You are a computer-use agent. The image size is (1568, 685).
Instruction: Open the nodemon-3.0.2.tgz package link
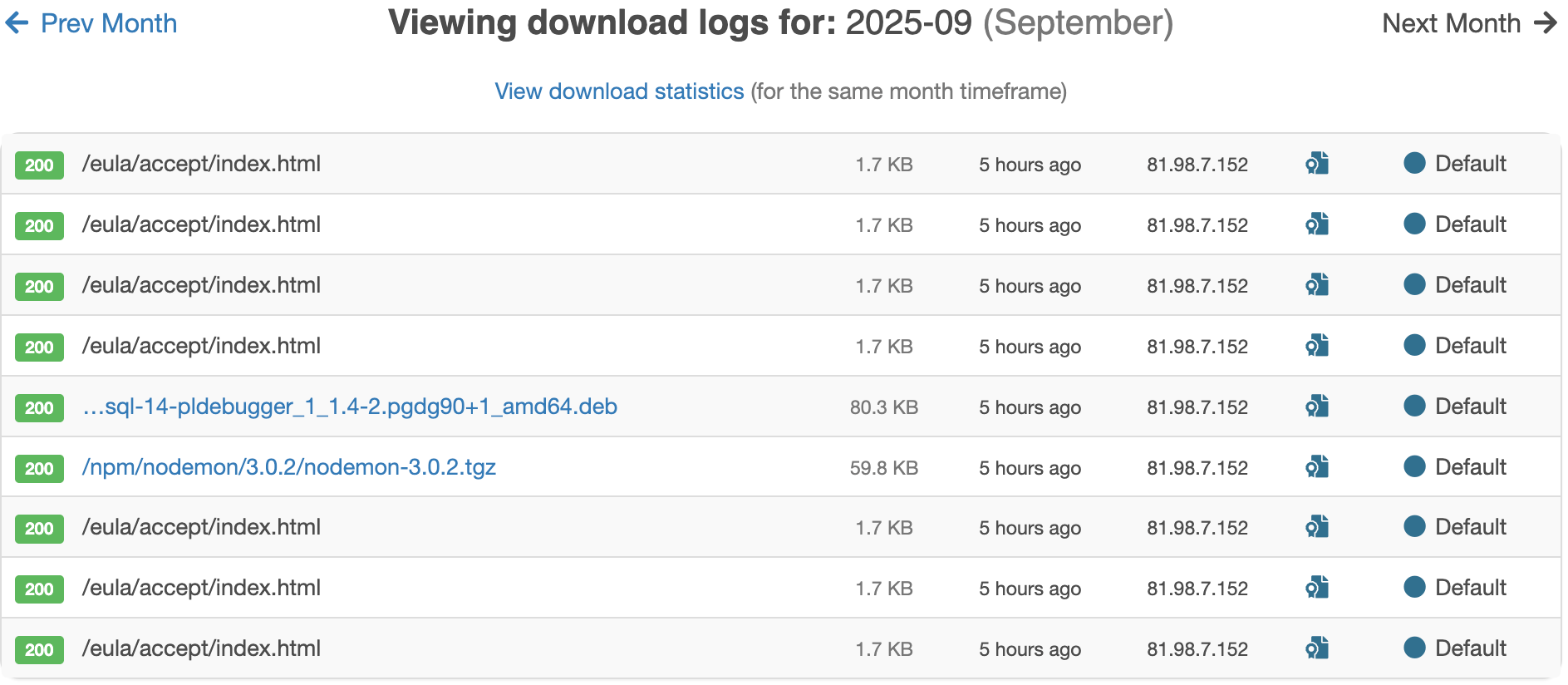[289, 467]
